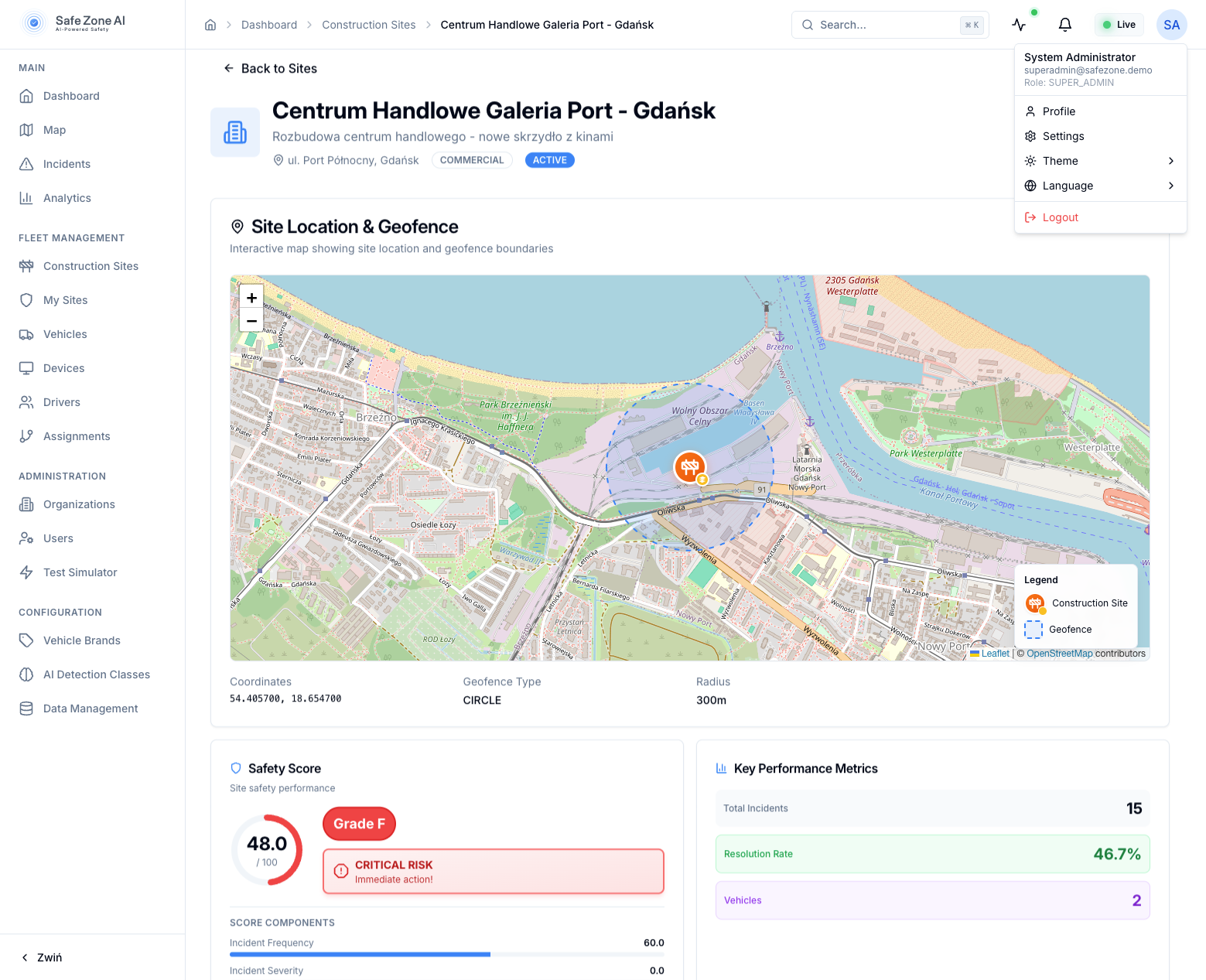Collapse the sidebar with Zwiń
The image size is (1206, 980).
(43, 958)
